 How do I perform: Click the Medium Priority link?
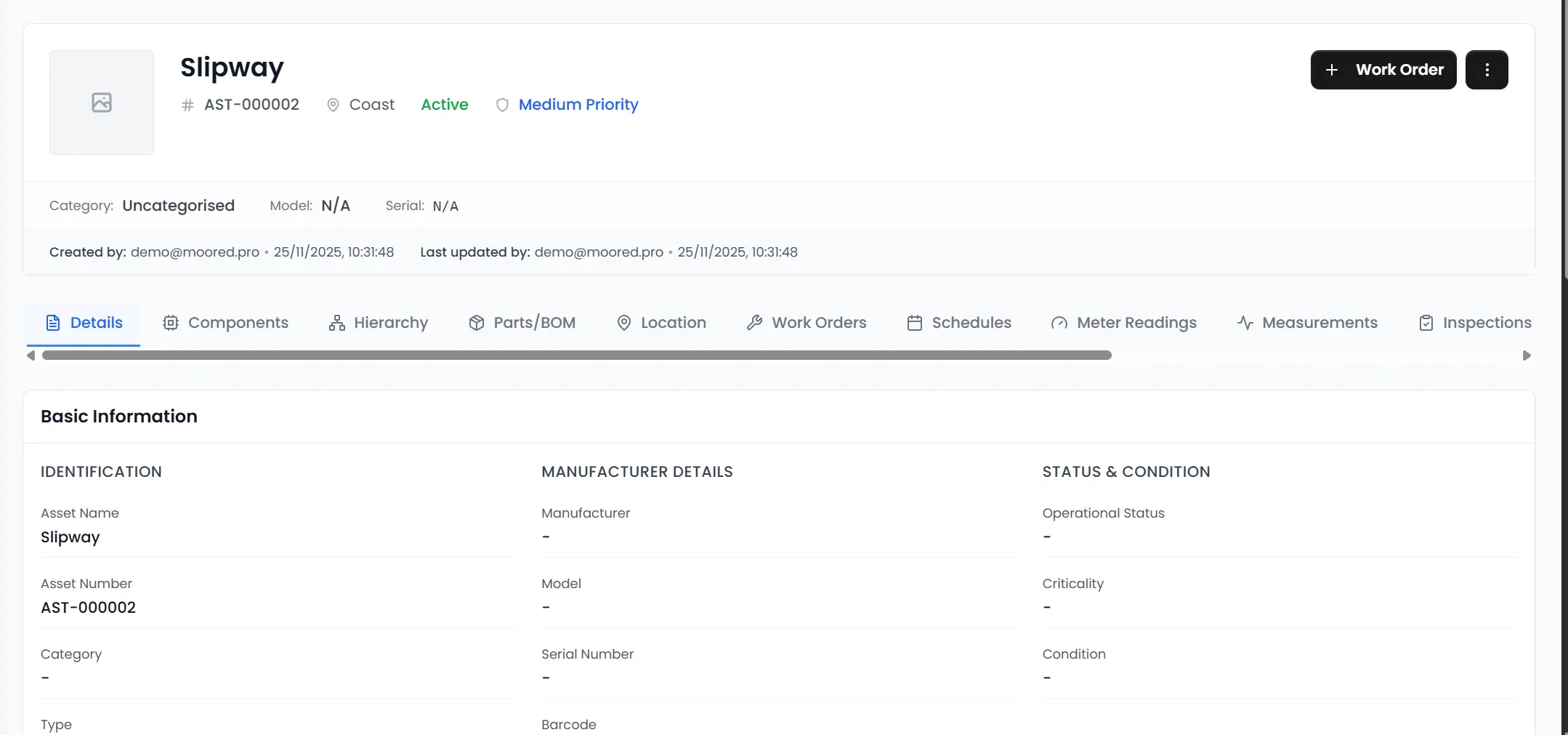[x=578, y=105]
